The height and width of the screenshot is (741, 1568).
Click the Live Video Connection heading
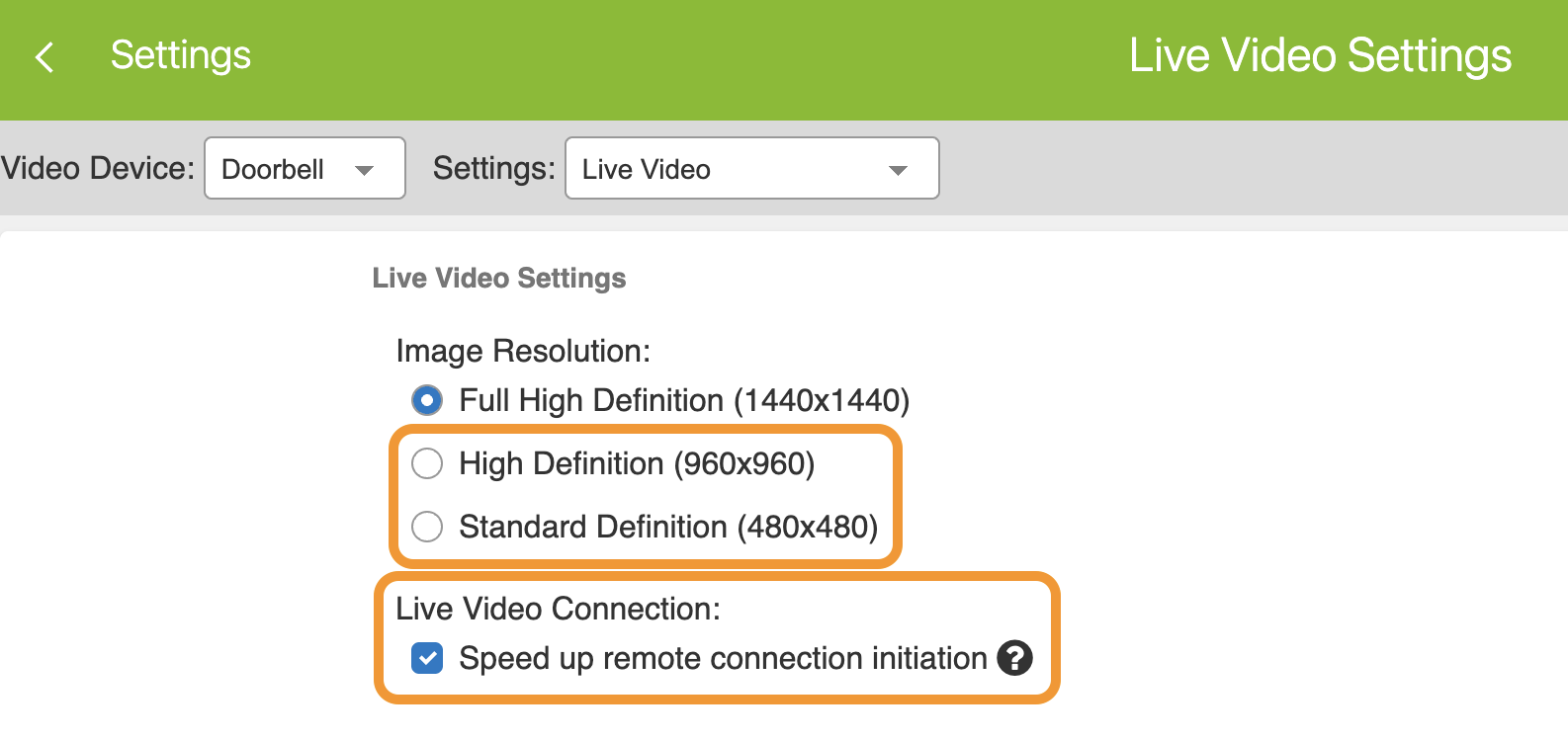(559, 609)
